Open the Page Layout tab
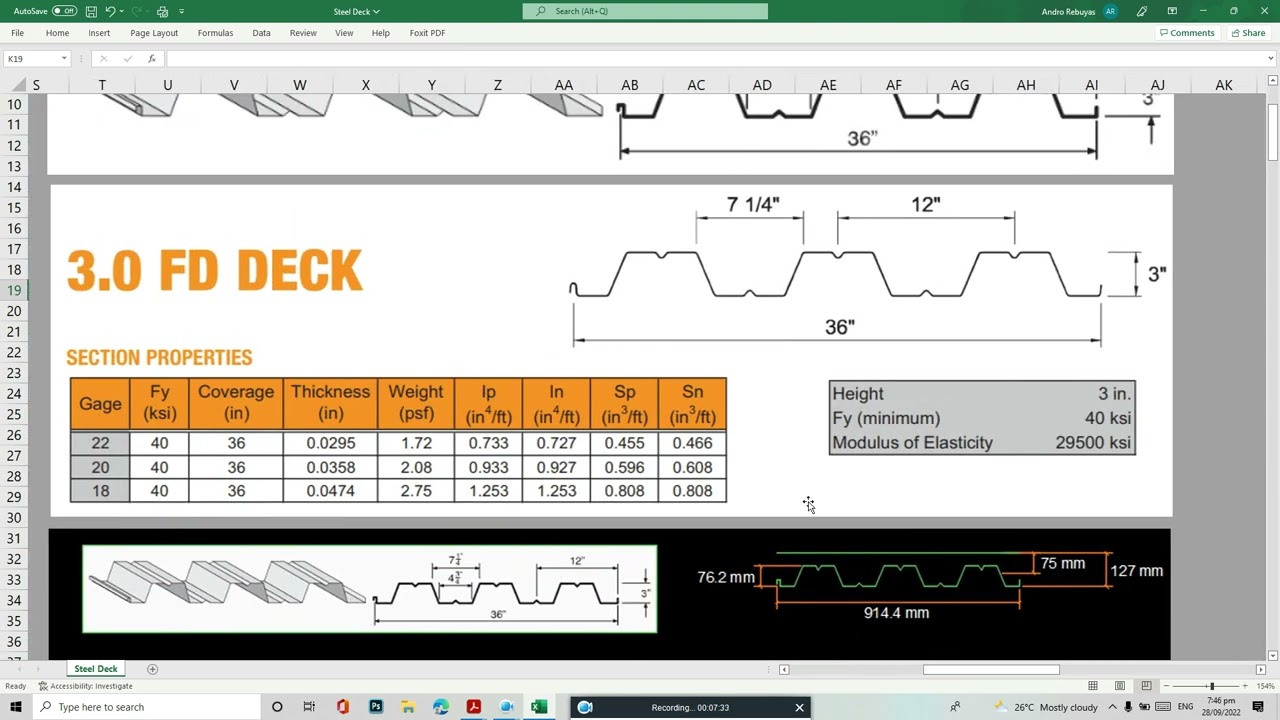This screenshot has height=720, width=1280. click(154, 33)
